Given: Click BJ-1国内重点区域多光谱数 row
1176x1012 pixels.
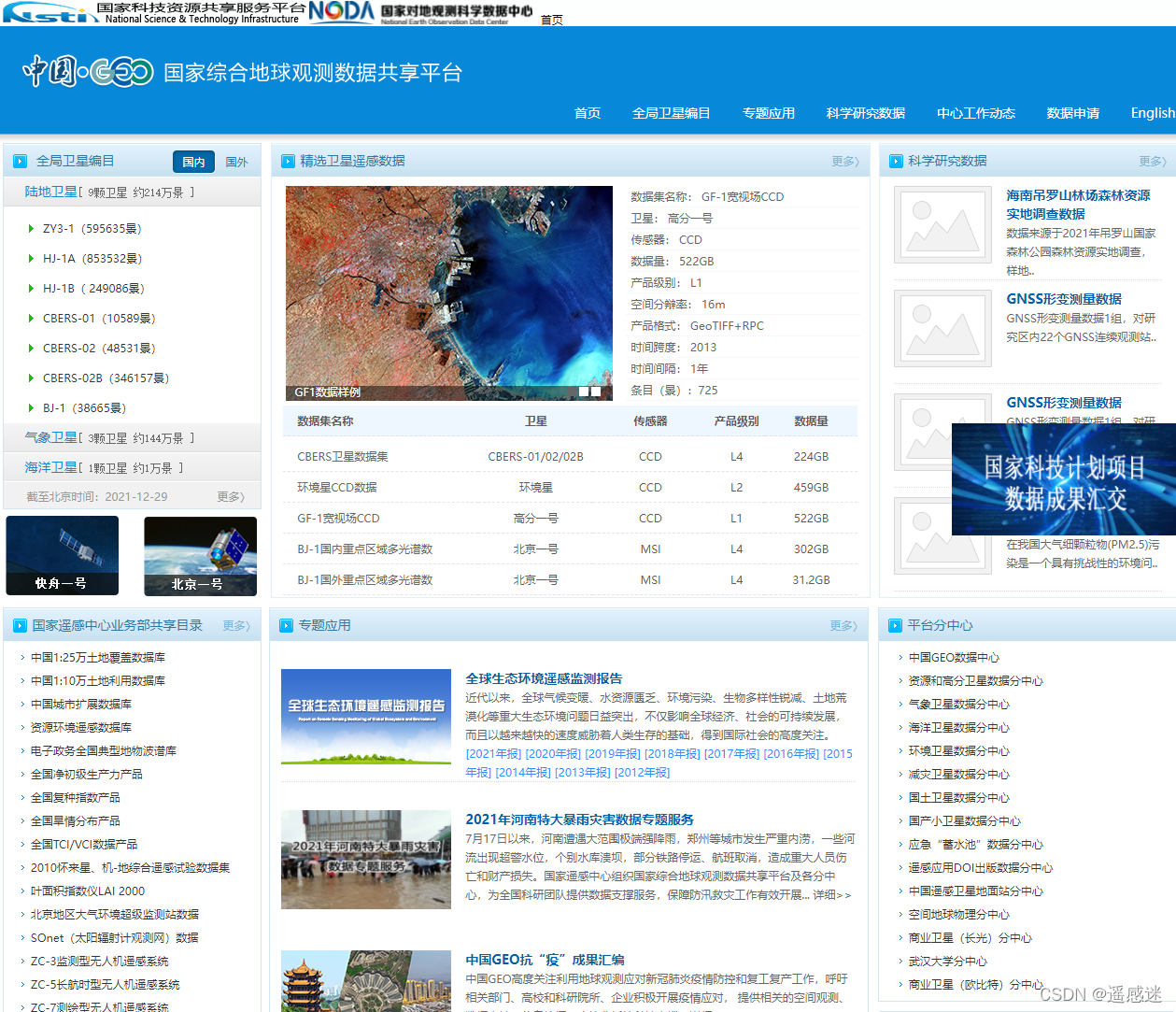Looking at the screenshot, I should [570, 549].
